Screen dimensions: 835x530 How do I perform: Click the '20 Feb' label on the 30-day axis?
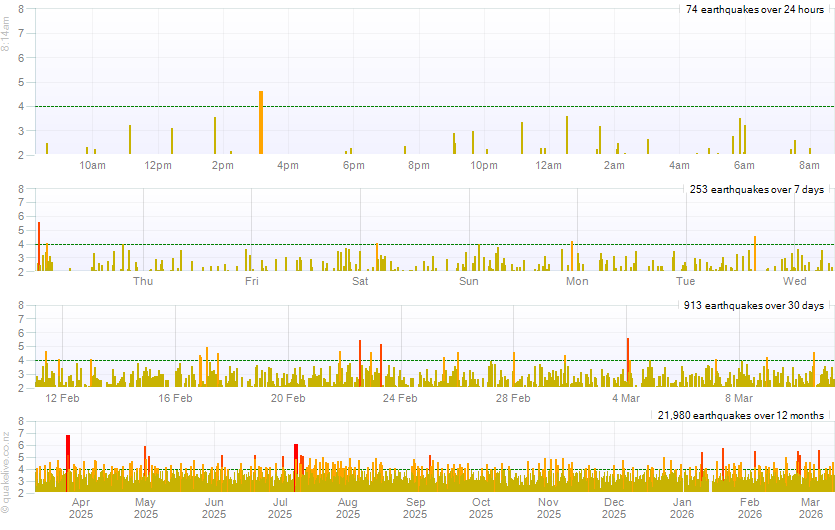click(288, 398)
